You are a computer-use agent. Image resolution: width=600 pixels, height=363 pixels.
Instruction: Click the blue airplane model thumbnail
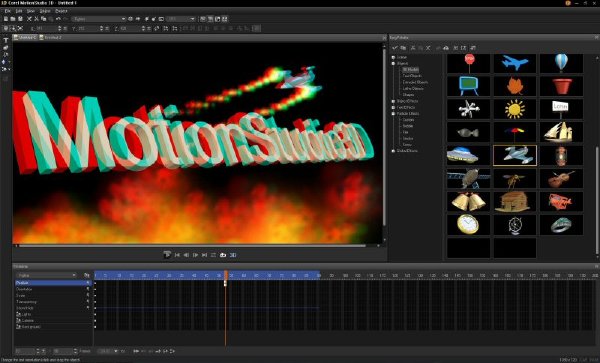pyautogui.click(x=515, y=63)
